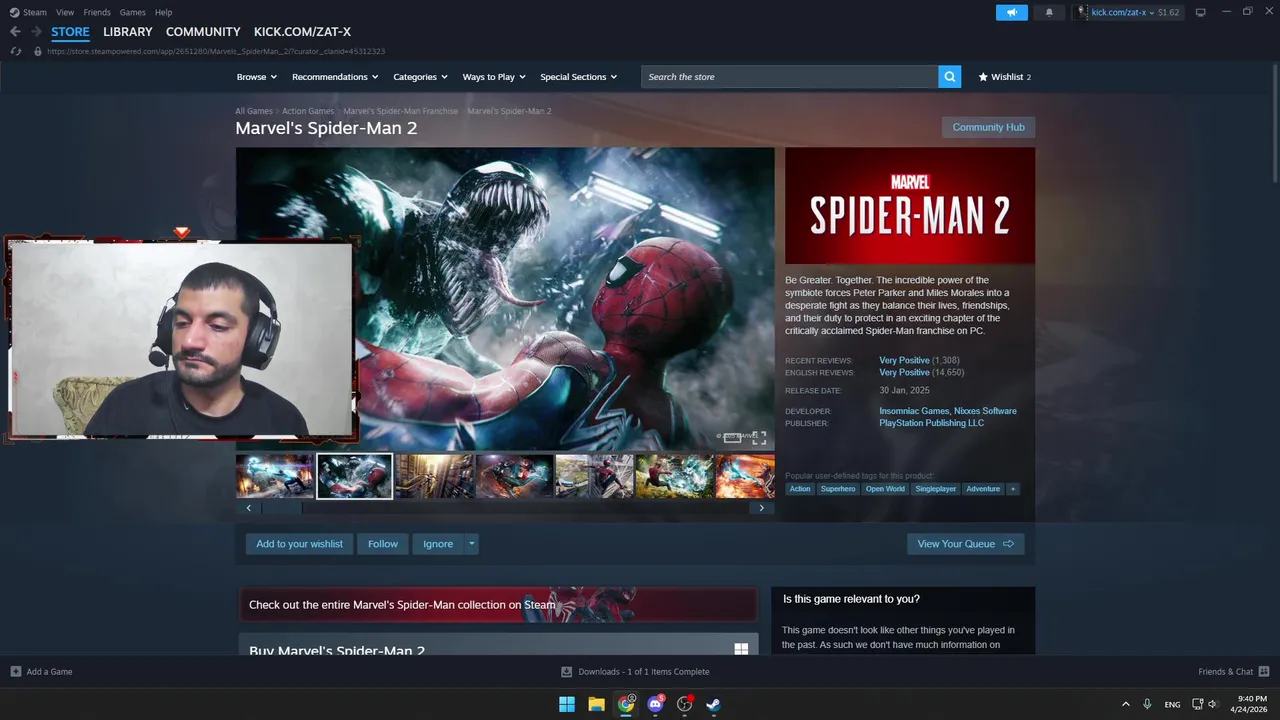
Task: Open Insomniac Games developer link
Action: (914, 411)
